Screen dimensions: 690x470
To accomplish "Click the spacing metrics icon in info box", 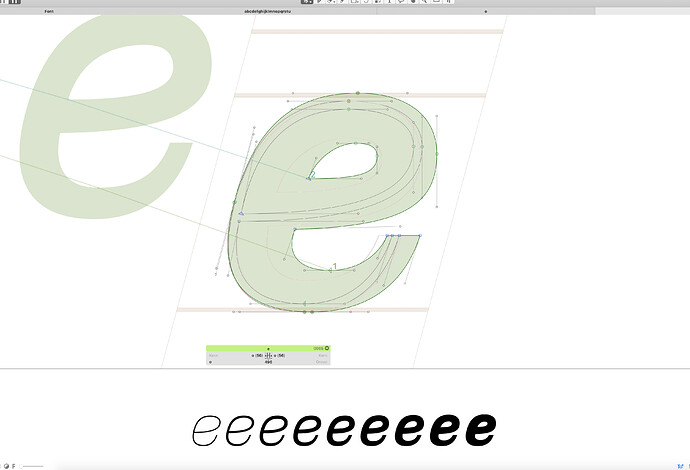I will [x=268, y=355].
